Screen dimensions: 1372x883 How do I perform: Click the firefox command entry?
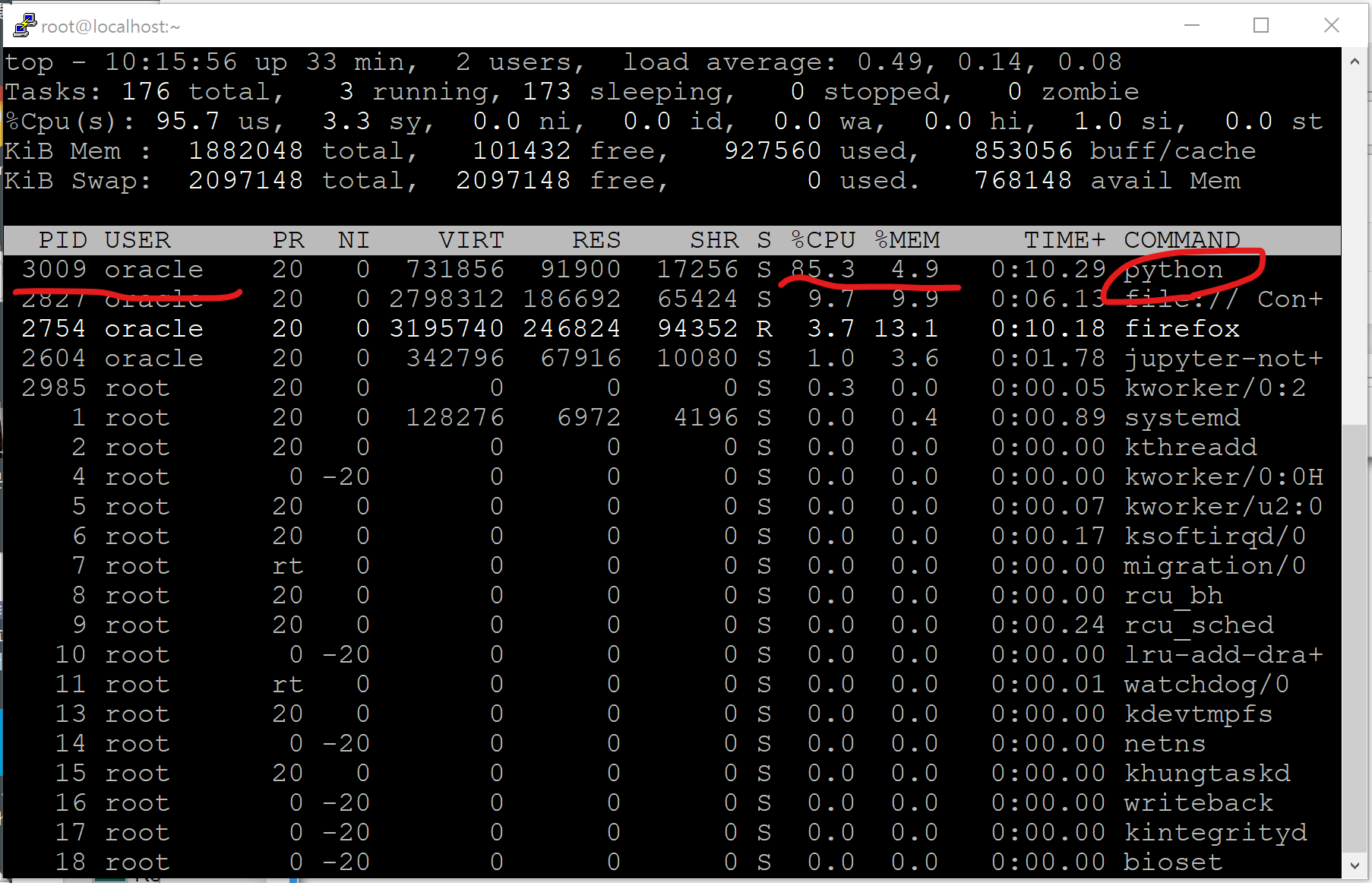tap(1182, 328)
